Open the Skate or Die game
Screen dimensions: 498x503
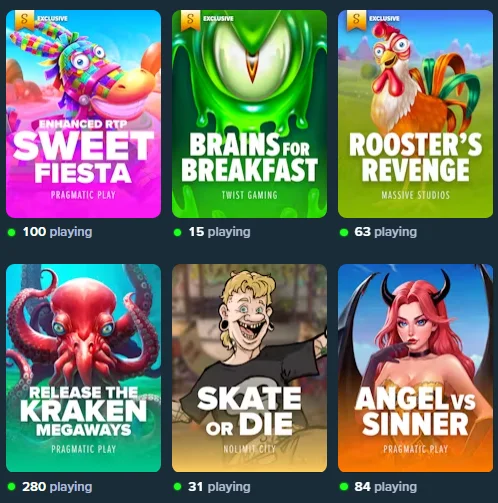click(249, 368)
